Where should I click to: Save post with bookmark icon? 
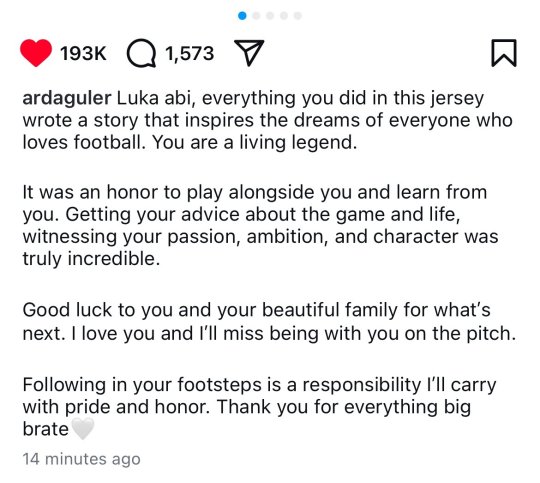click(x=503, y=53)
